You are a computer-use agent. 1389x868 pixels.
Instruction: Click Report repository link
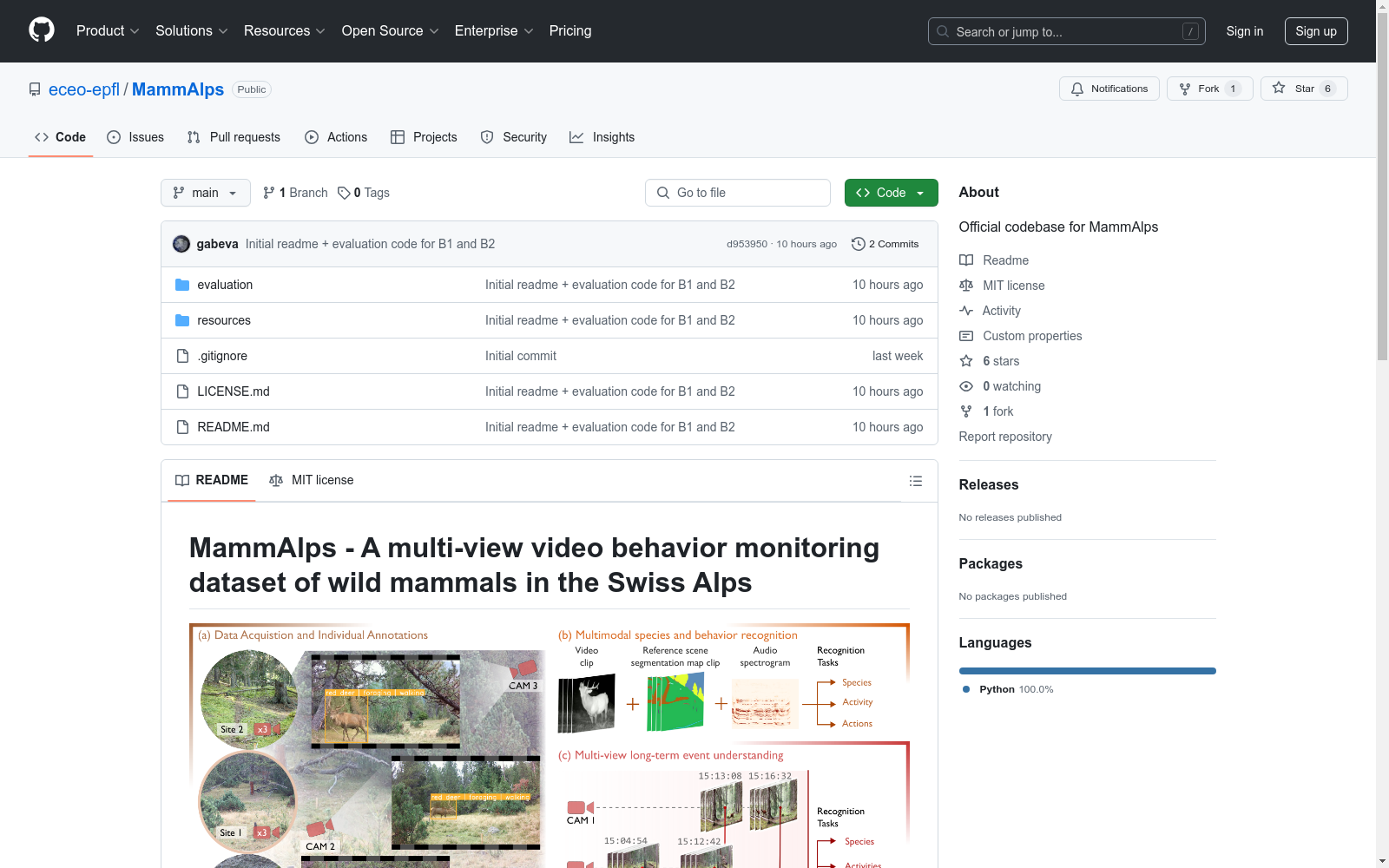(x=1005, y=437)
